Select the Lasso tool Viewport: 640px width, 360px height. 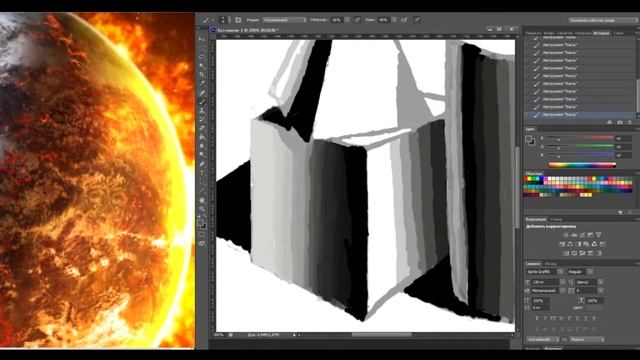tap(202, 57)
